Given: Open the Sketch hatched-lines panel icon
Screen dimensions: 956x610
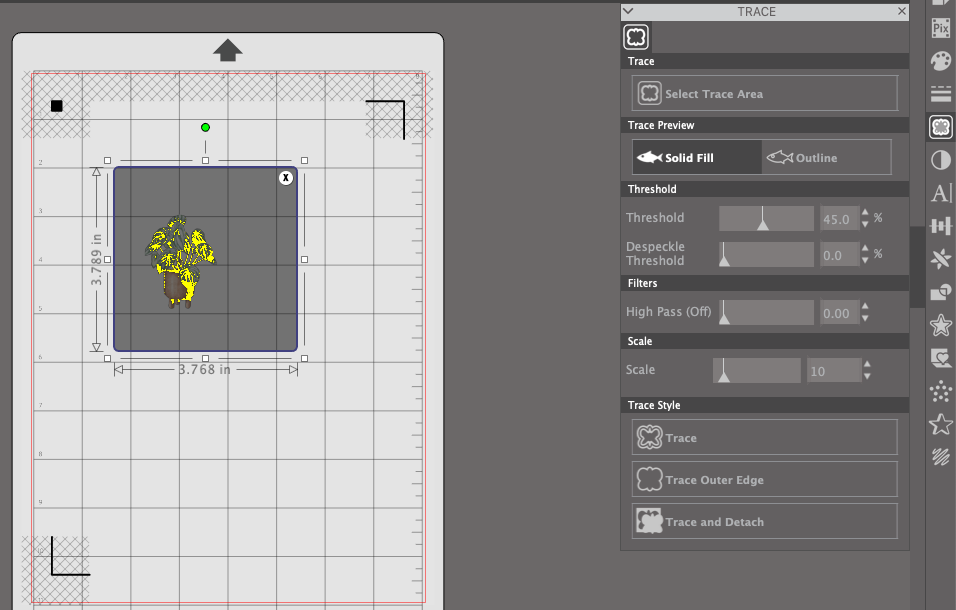Looking at the screenshot, I should coord(941,456).
